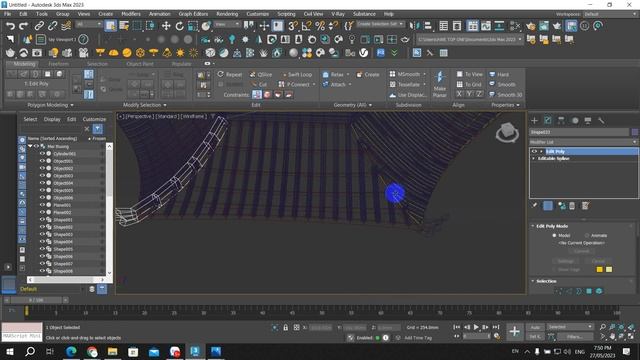Click the large Set Key plus button
This screenshot has width=640, height=360.
(514, 331)
